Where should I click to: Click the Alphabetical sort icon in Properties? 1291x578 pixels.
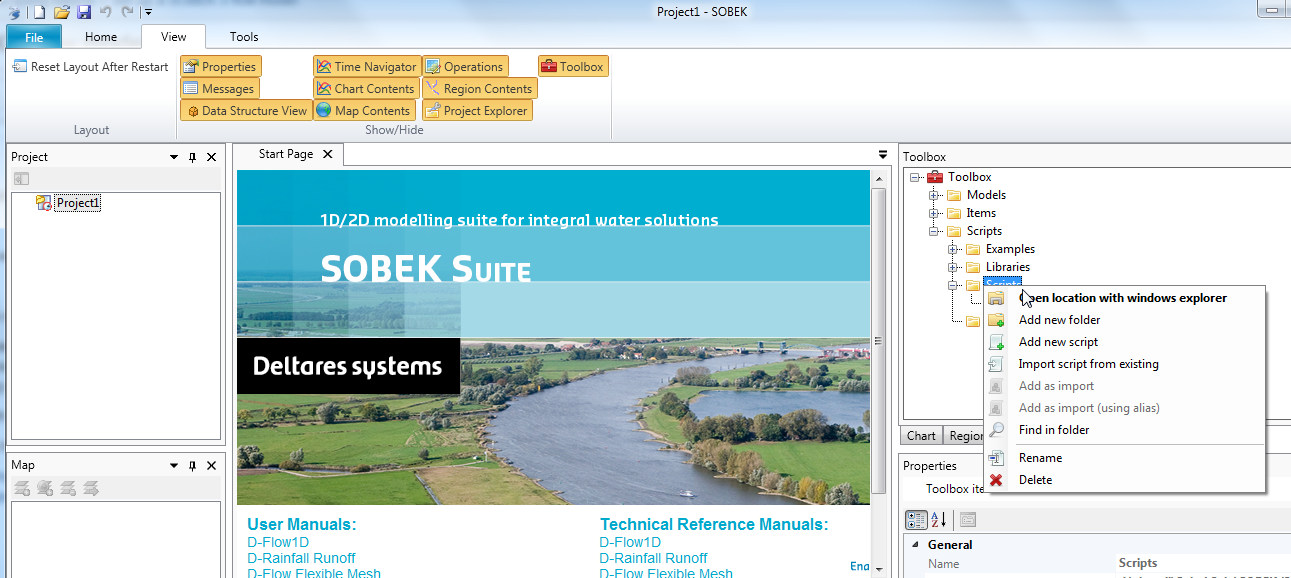tap(939, 519)
